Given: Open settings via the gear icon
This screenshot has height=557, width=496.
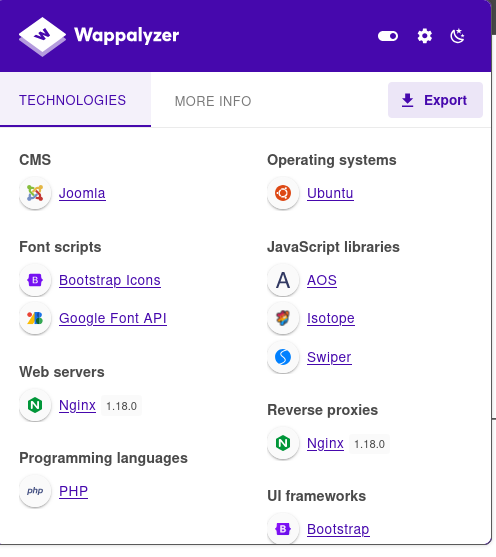Looking at the screenshot, I should coord(425,36).
